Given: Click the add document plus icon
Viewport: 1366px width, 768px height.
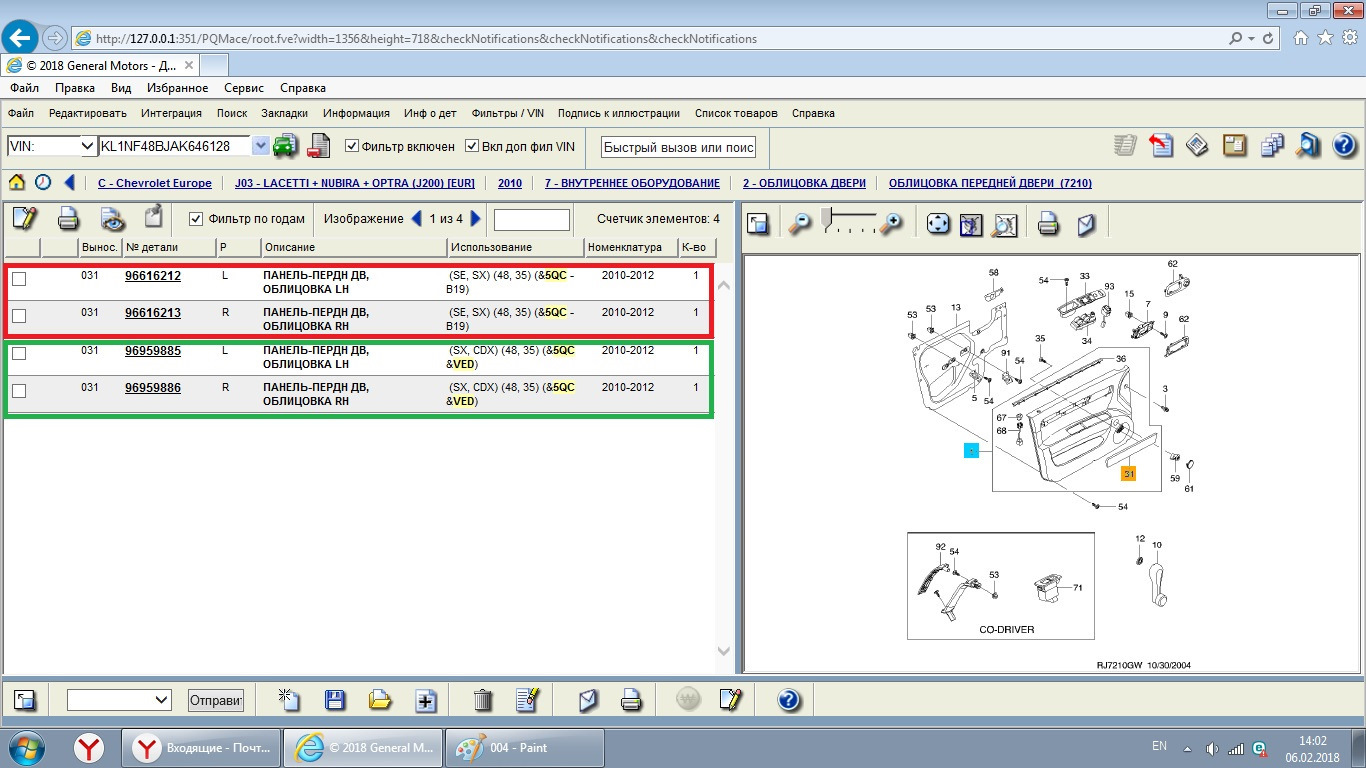Looking at the screenshot, I should tap(426, 700).
